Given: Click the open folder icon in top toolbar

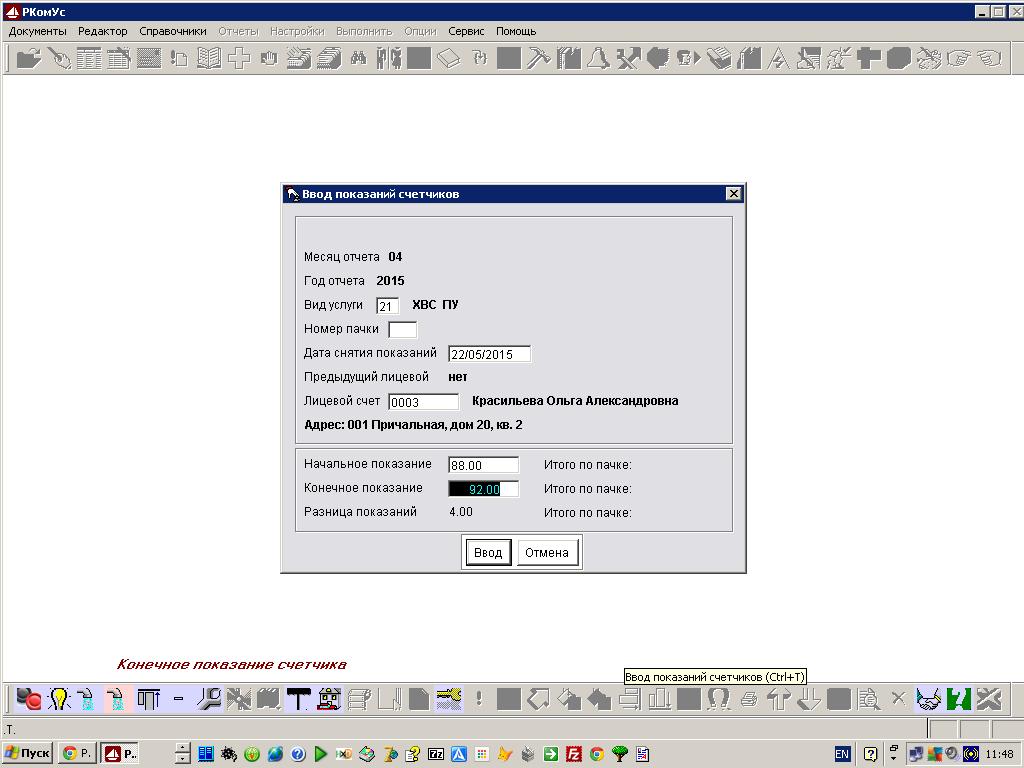Looking at the screenshot, I should coord(29,58).
